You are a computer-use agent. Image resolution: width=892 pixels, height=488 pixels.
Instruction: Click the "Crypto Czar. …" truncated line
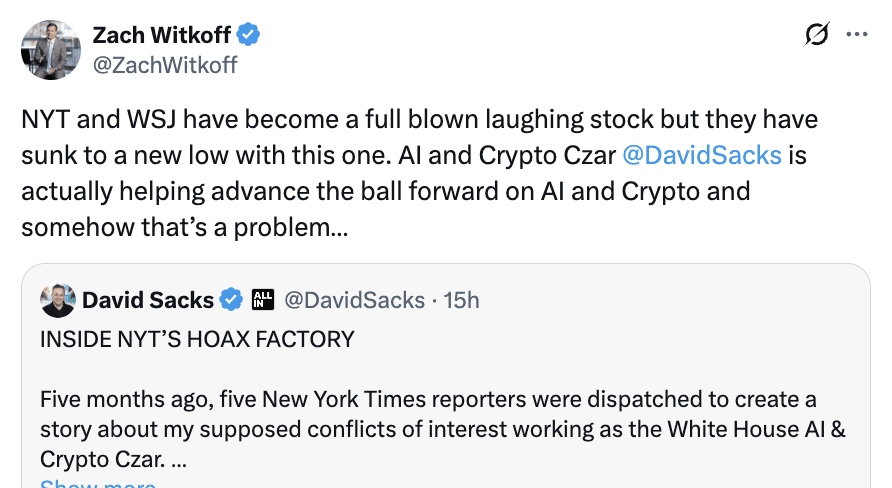click(113, 459)
